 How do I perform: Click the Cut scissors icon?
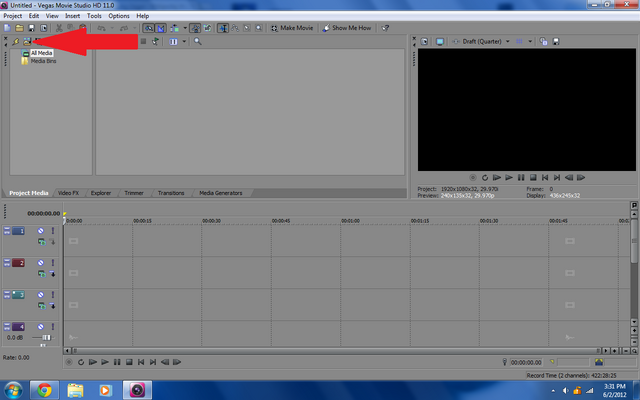tap(59, 28)
